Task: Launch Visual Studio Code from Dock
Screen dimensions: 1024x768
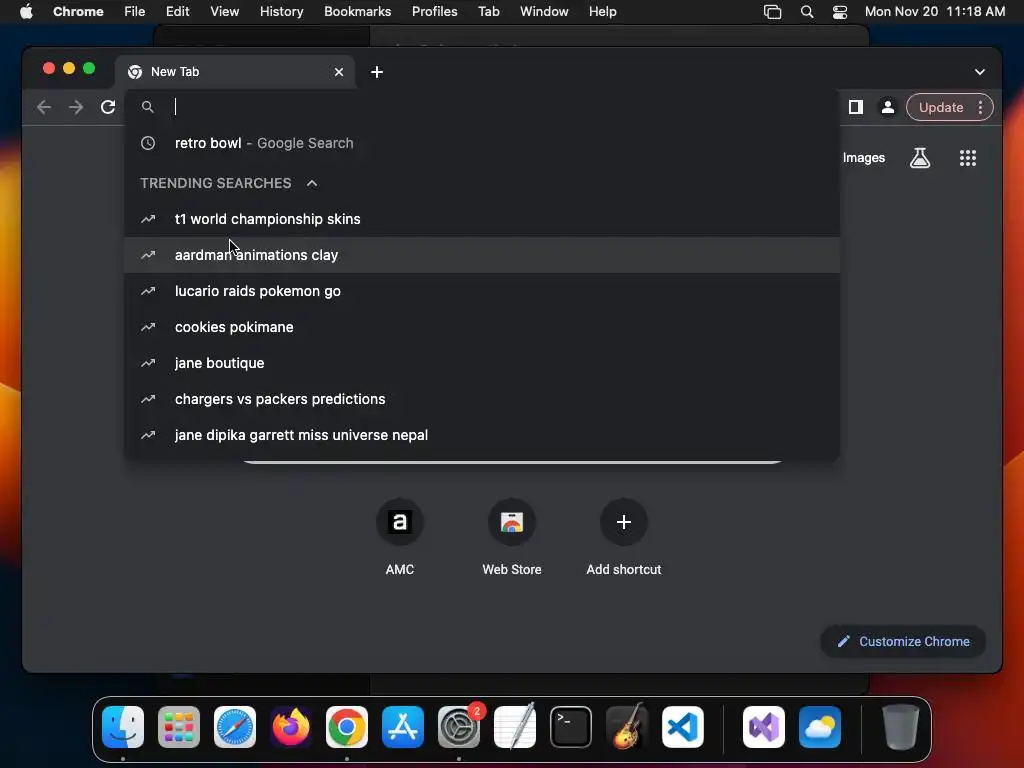Action: 682,727
